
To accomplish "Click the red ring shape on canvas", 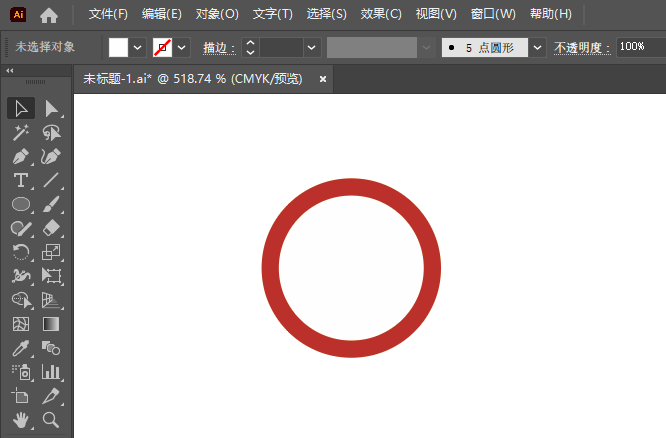I will click(x=351, y=187).
